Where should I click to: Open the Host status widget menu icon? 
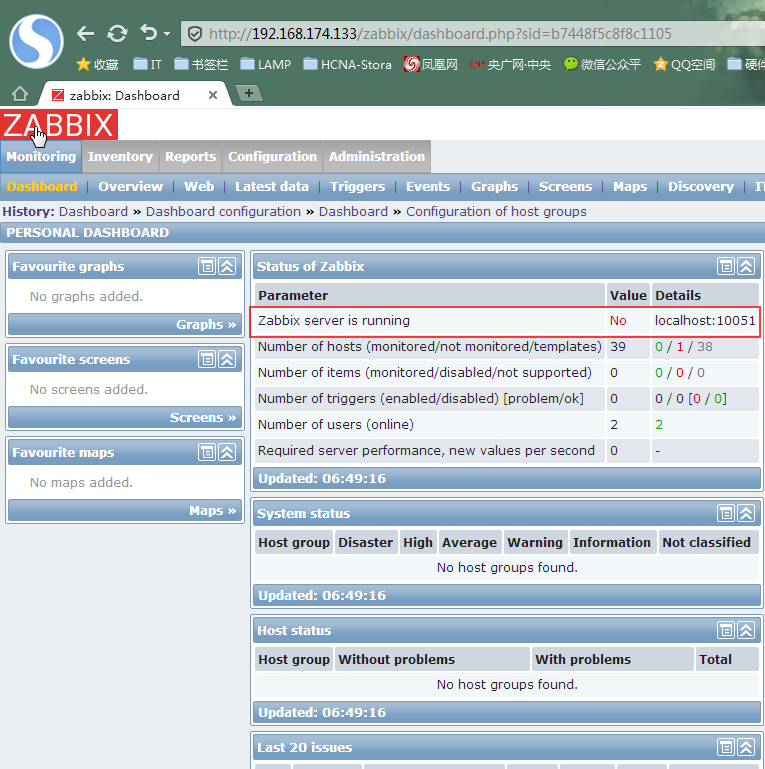726,630
